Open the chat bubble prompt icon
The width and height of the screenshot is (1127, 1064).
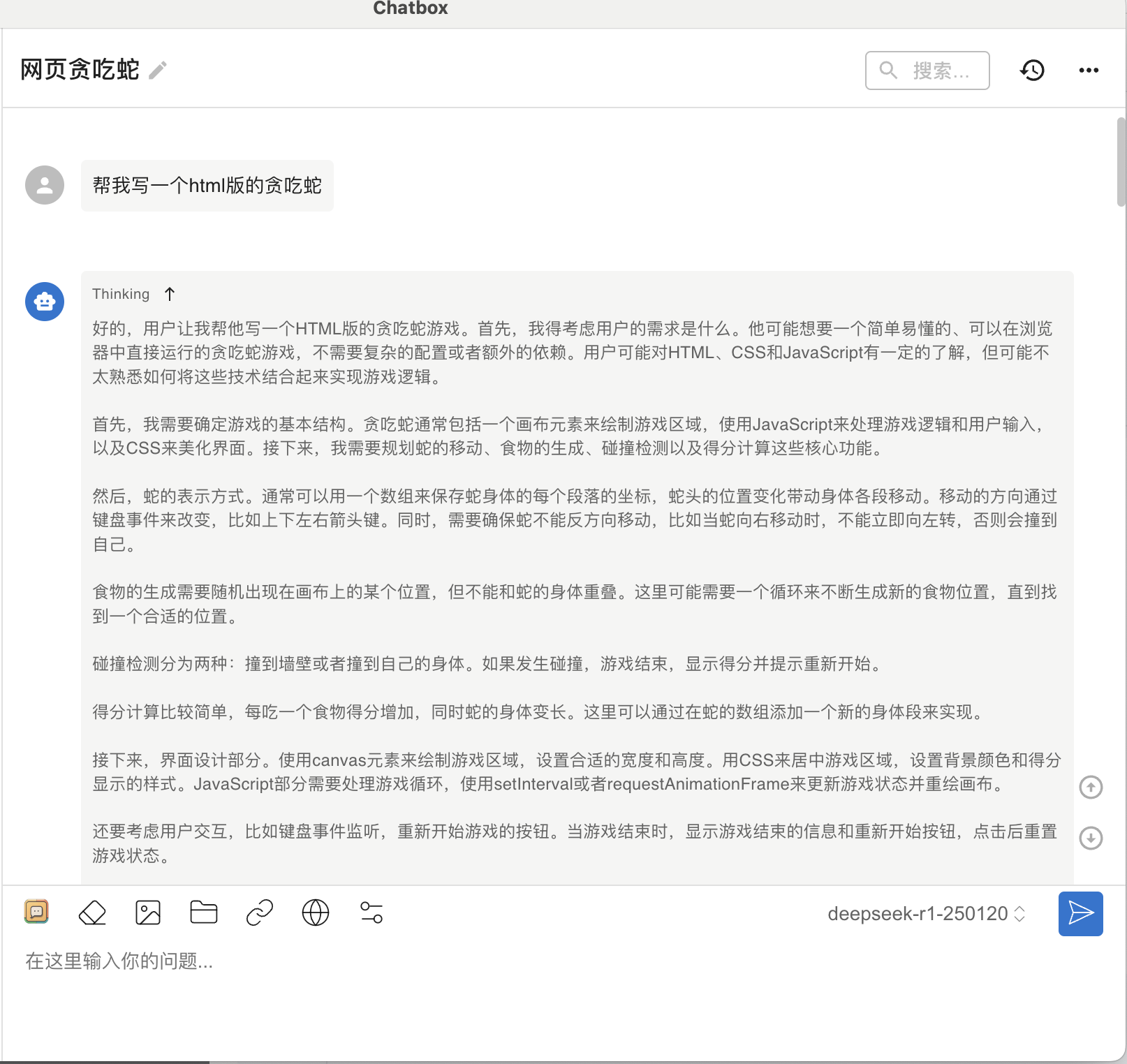pyautogui.click(x=36, y=912)
